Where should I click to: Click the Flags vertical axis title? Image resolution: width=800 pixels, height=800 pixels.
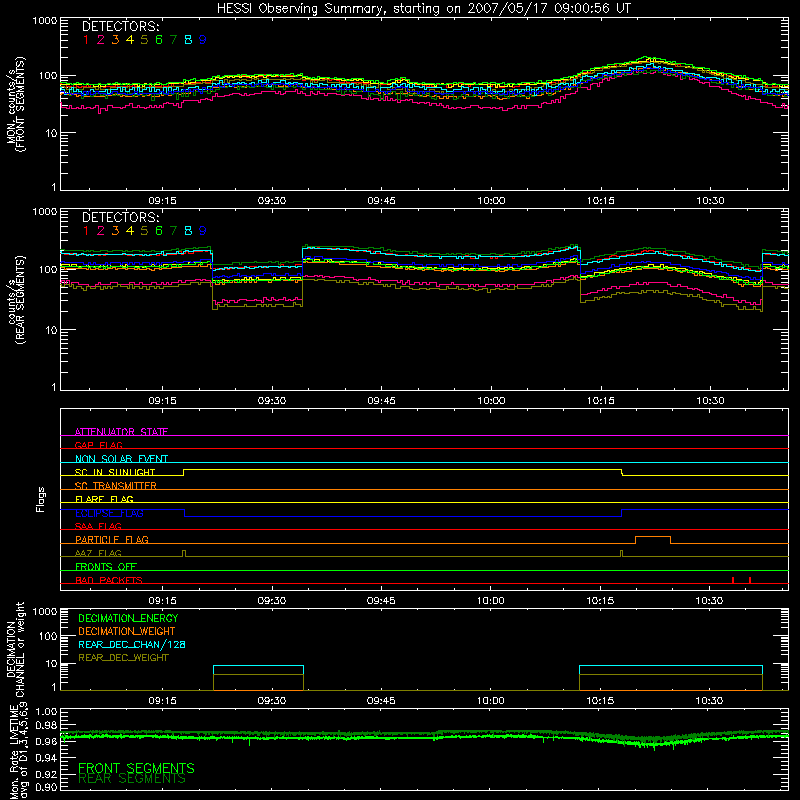[41, 499]
